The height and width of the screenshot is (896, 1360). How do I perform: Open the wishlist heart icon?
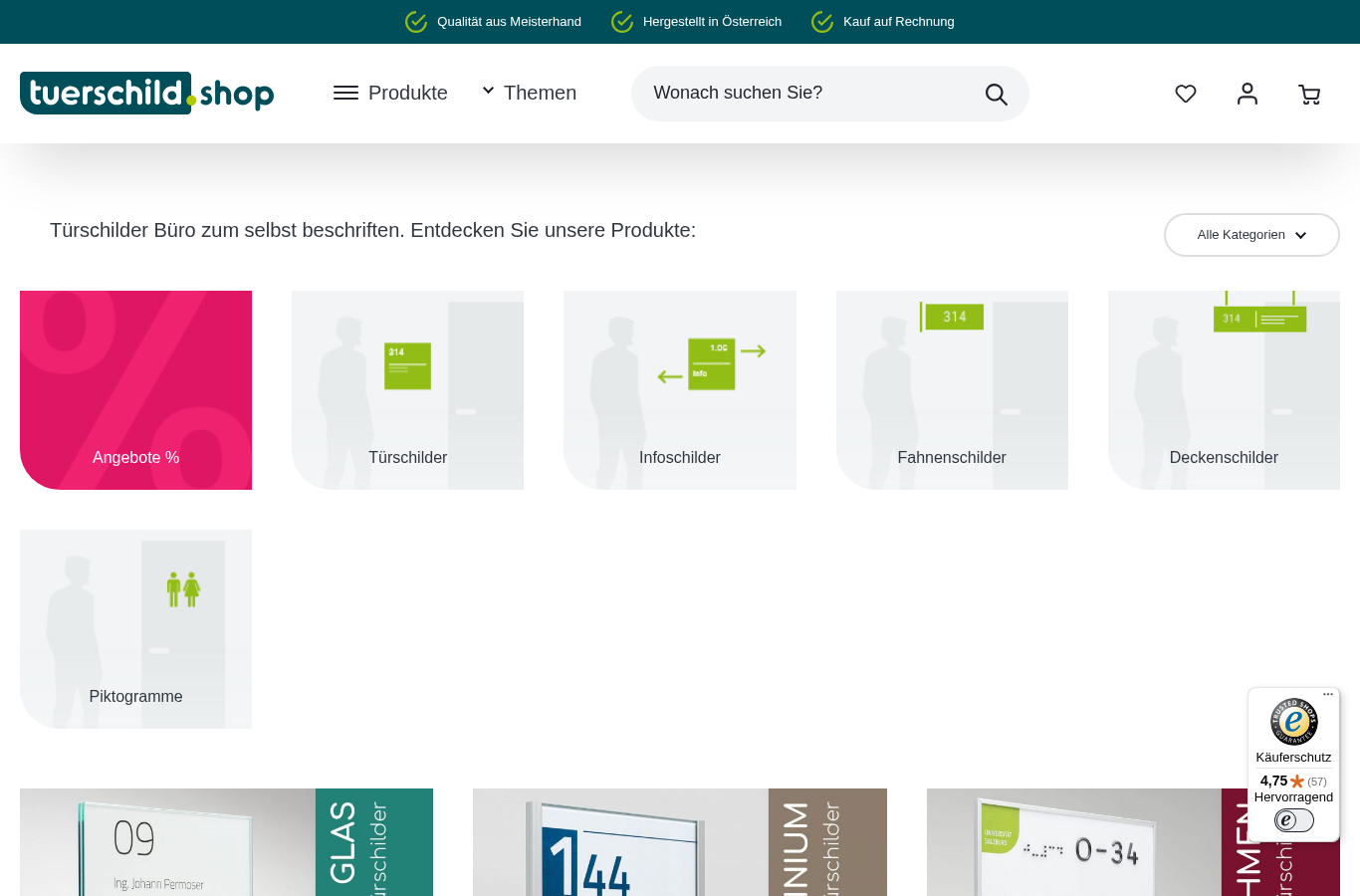pos(1185,94)
